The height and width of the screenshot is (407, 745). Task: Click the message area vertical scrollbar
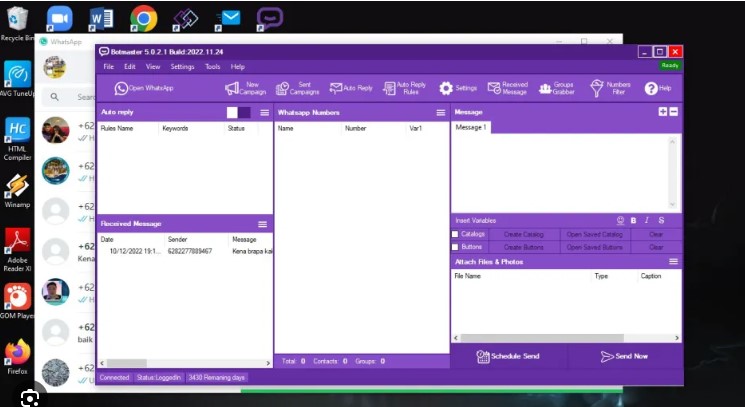click(x=672, y=173)
